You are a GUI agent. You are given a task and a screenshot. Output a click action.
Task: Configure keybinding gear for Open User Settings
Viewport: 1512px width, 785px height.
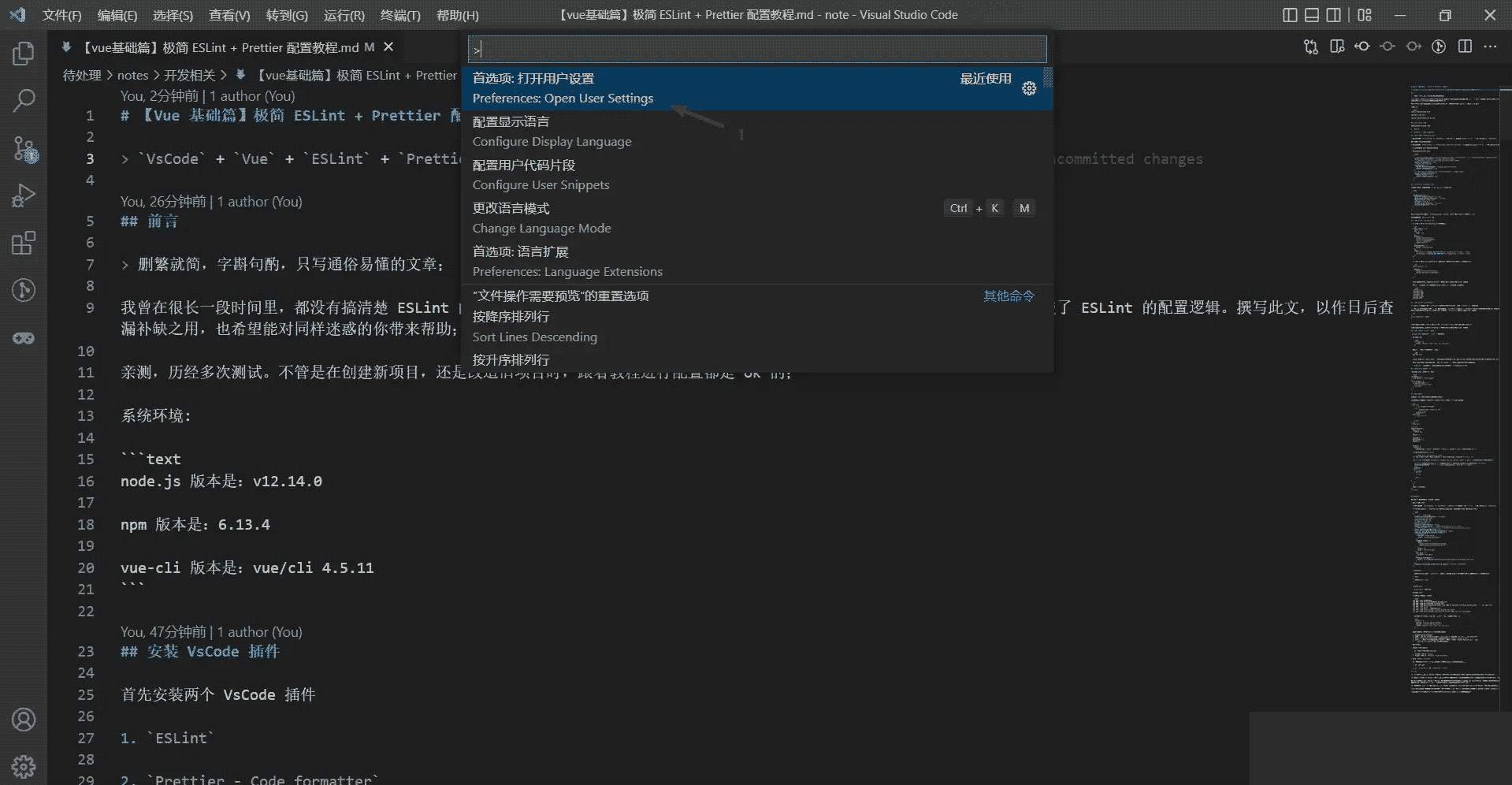pos(1029,88)
